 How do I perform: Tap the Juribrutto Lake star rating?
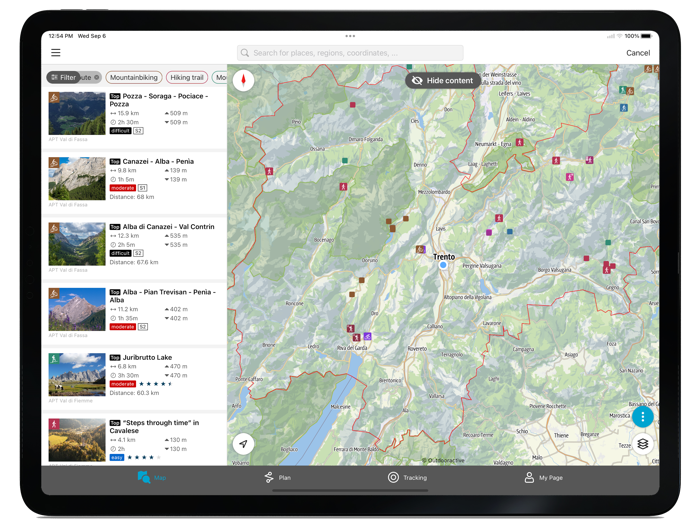(x=156, y=384)
